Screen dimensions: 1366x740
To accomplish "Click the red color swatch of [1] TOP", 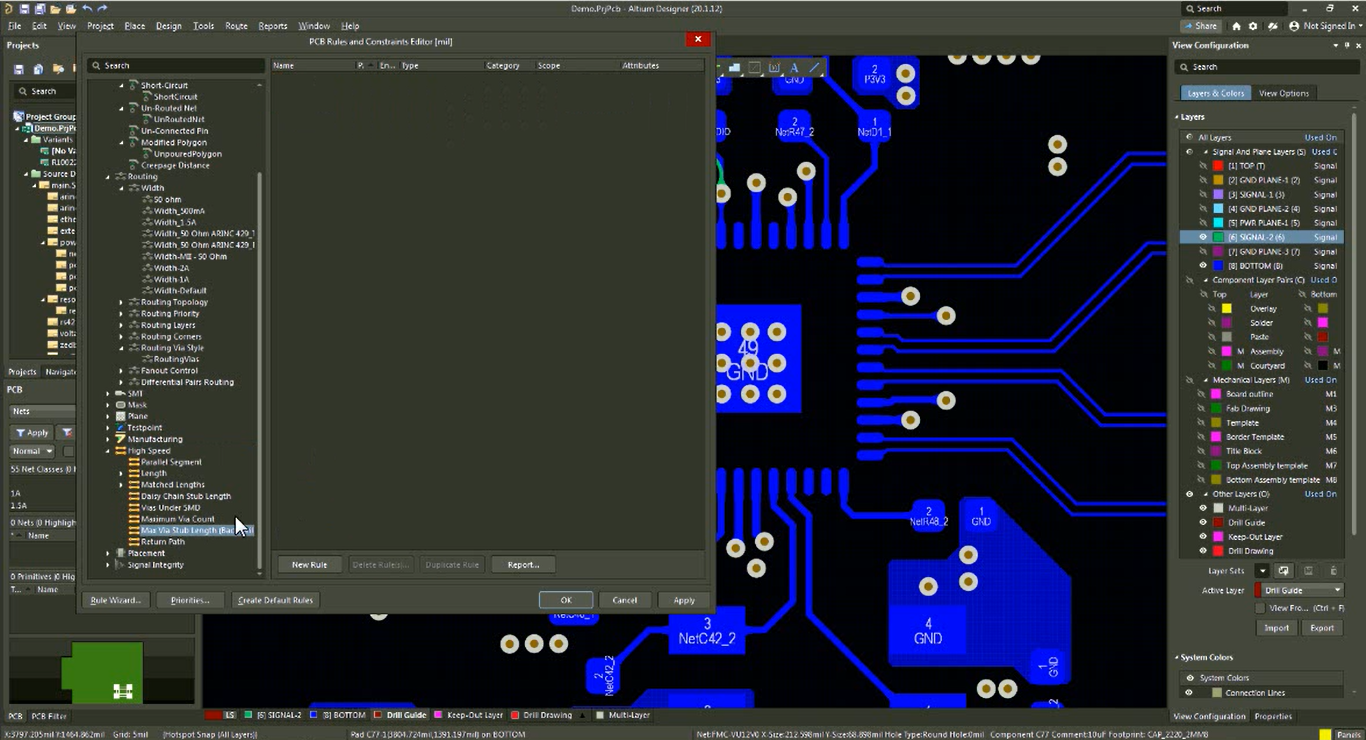I will coord(1218,166).
